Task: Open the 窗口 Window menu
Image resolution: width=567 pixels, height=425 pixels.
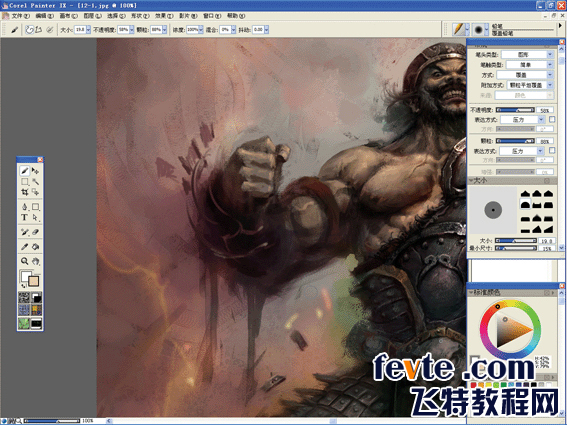Action: click(212, 16)
